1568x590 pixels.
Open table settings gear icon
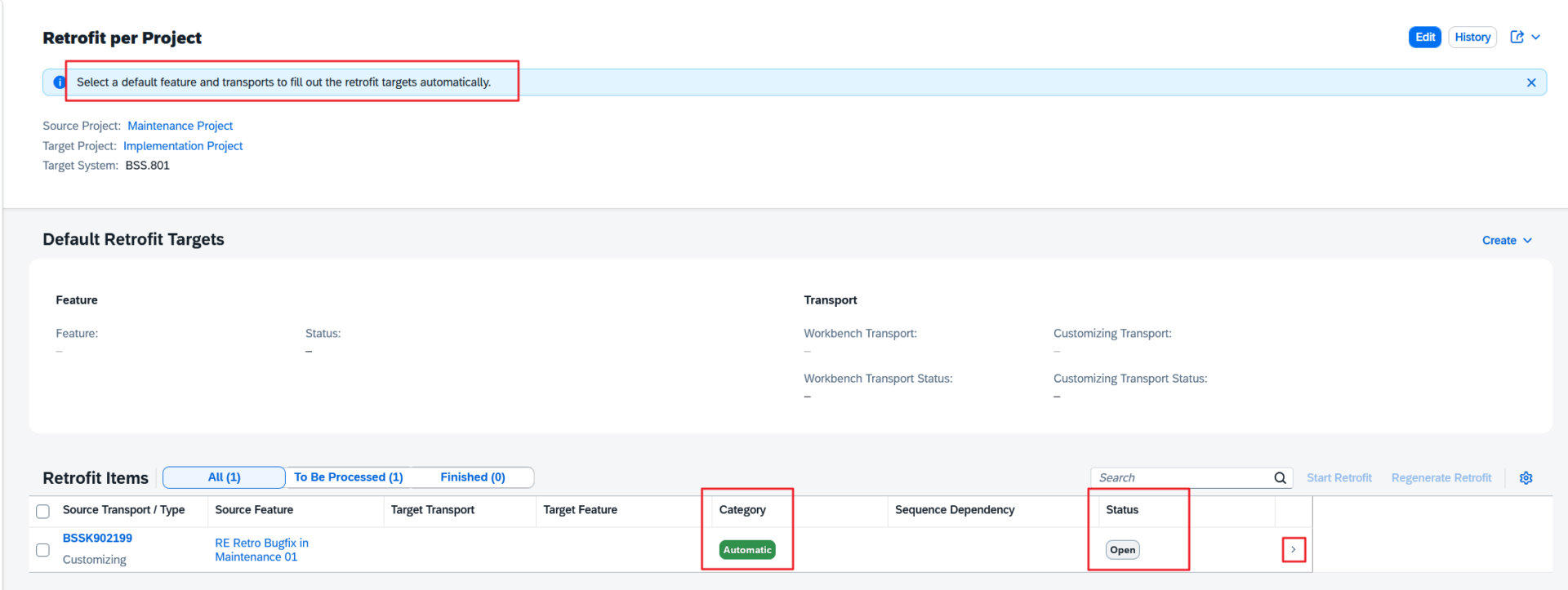coord(1526,478)
